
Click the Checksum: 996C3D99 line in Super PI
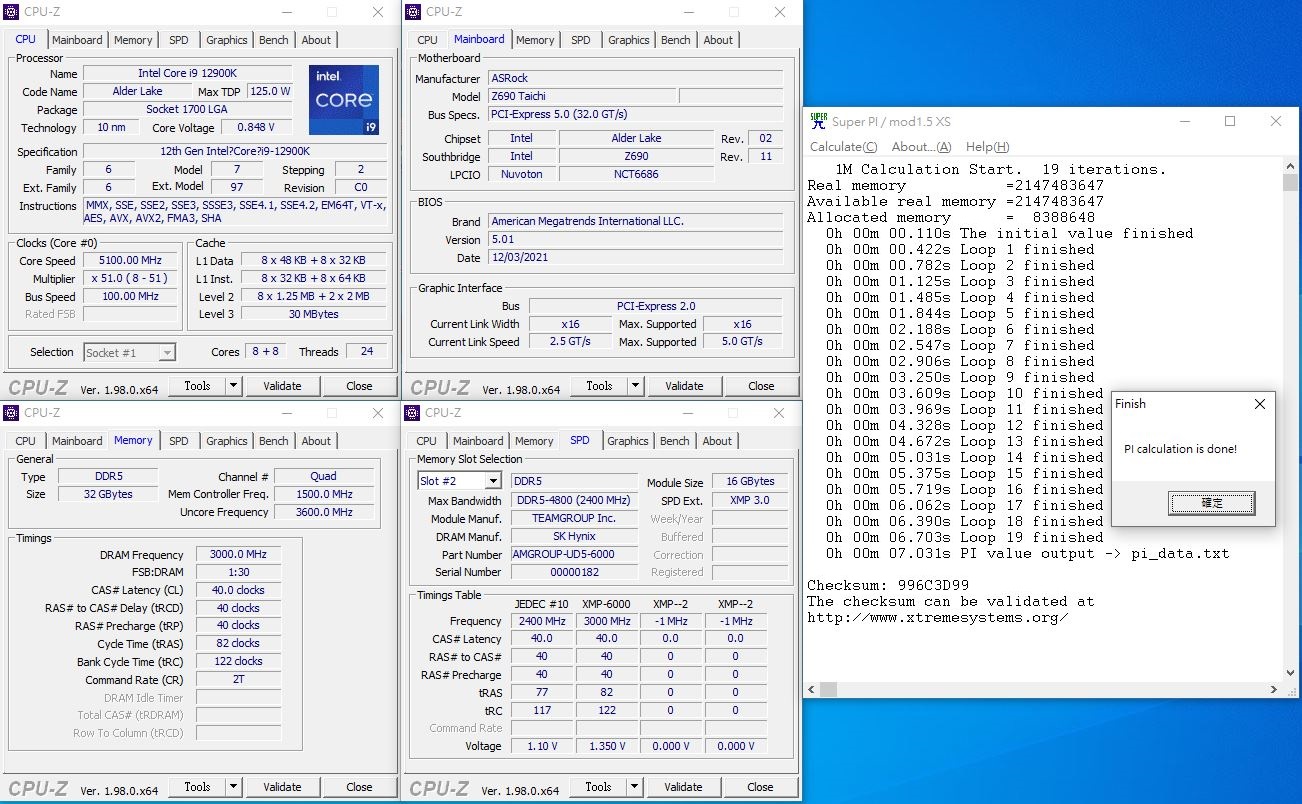pyautogui.click(x=888, y=585)
